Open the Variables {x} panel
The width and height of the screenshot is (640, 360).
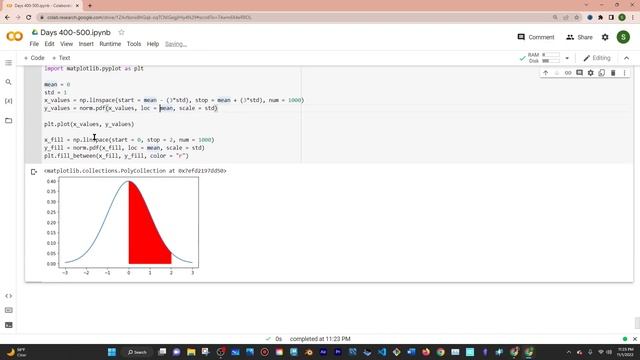click(9, 101)
